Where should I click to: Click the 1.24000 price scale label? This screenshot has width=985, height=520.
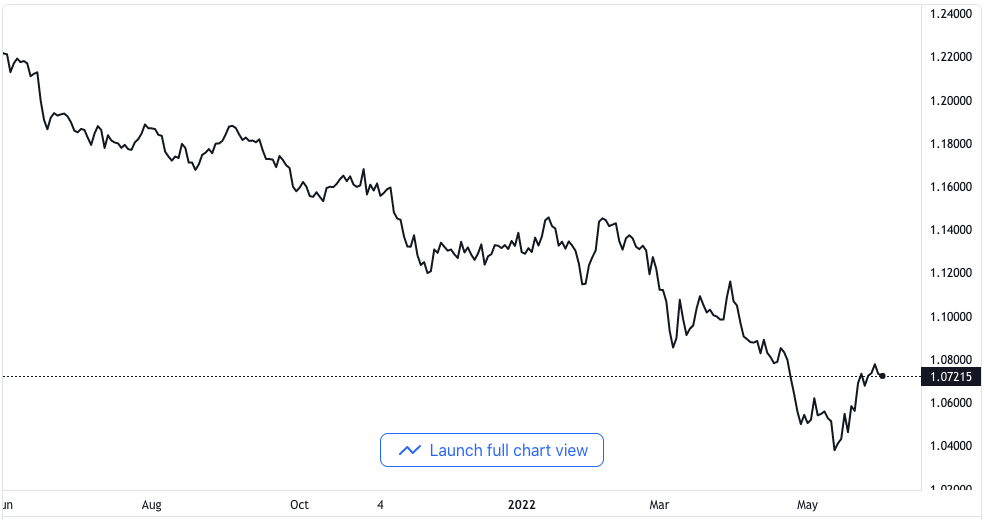(x=950, y=14)
